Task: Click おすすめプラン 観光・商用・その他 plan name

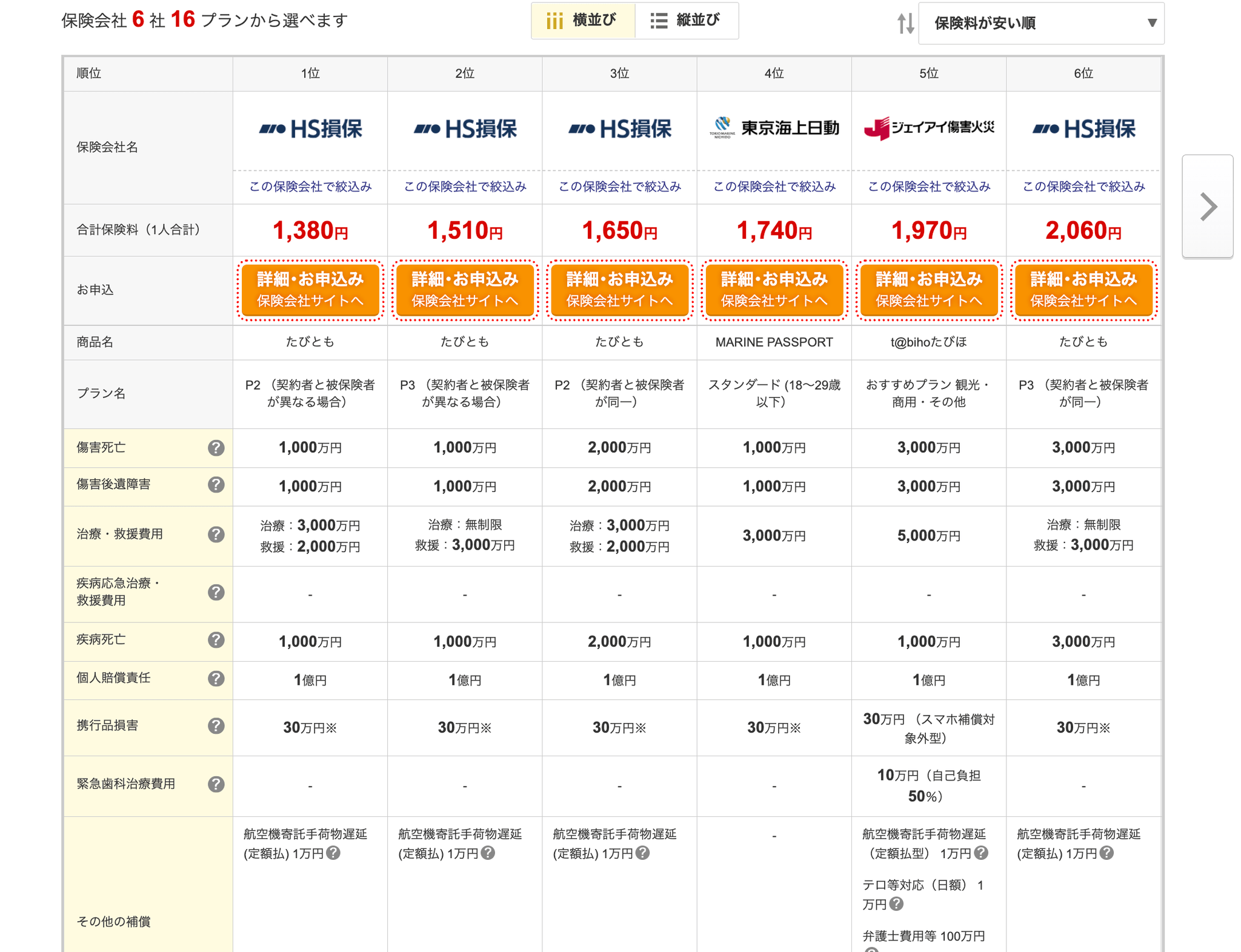Action: tap(929, 393)
